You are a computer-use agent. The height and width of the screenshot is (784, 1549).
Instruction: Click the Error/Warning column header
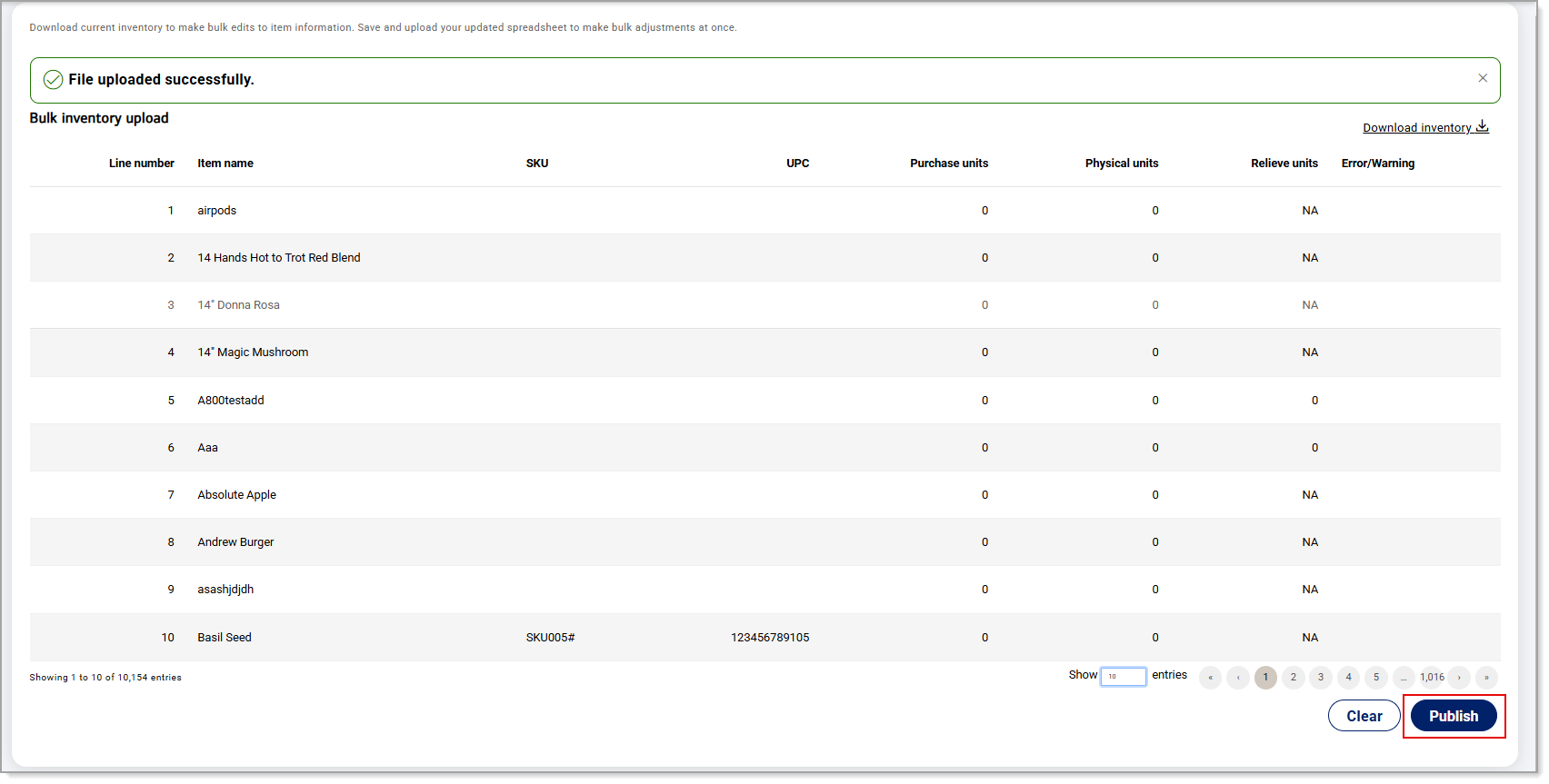tap(1378, 164)
